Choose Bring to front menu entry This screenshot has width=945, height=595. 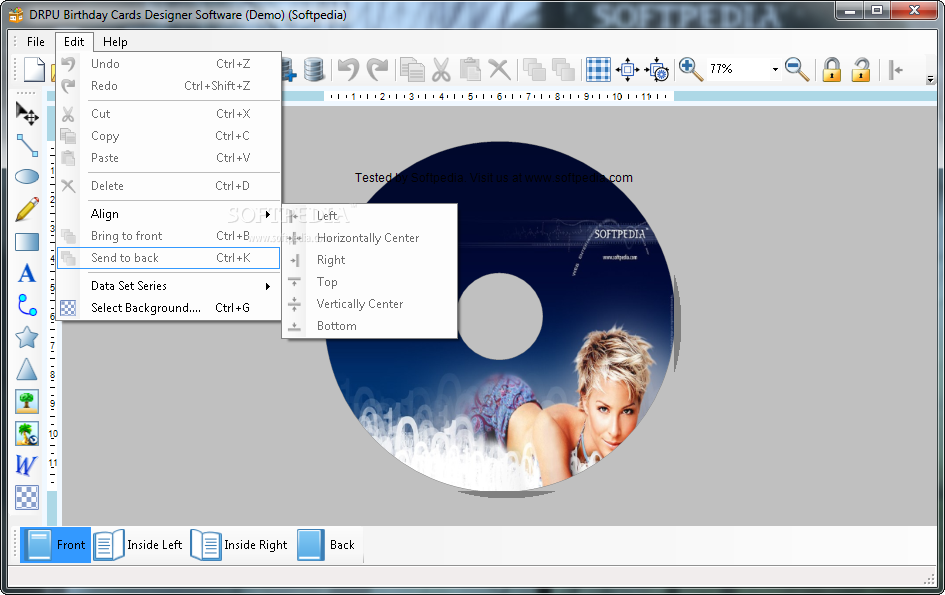pos(169,236)
